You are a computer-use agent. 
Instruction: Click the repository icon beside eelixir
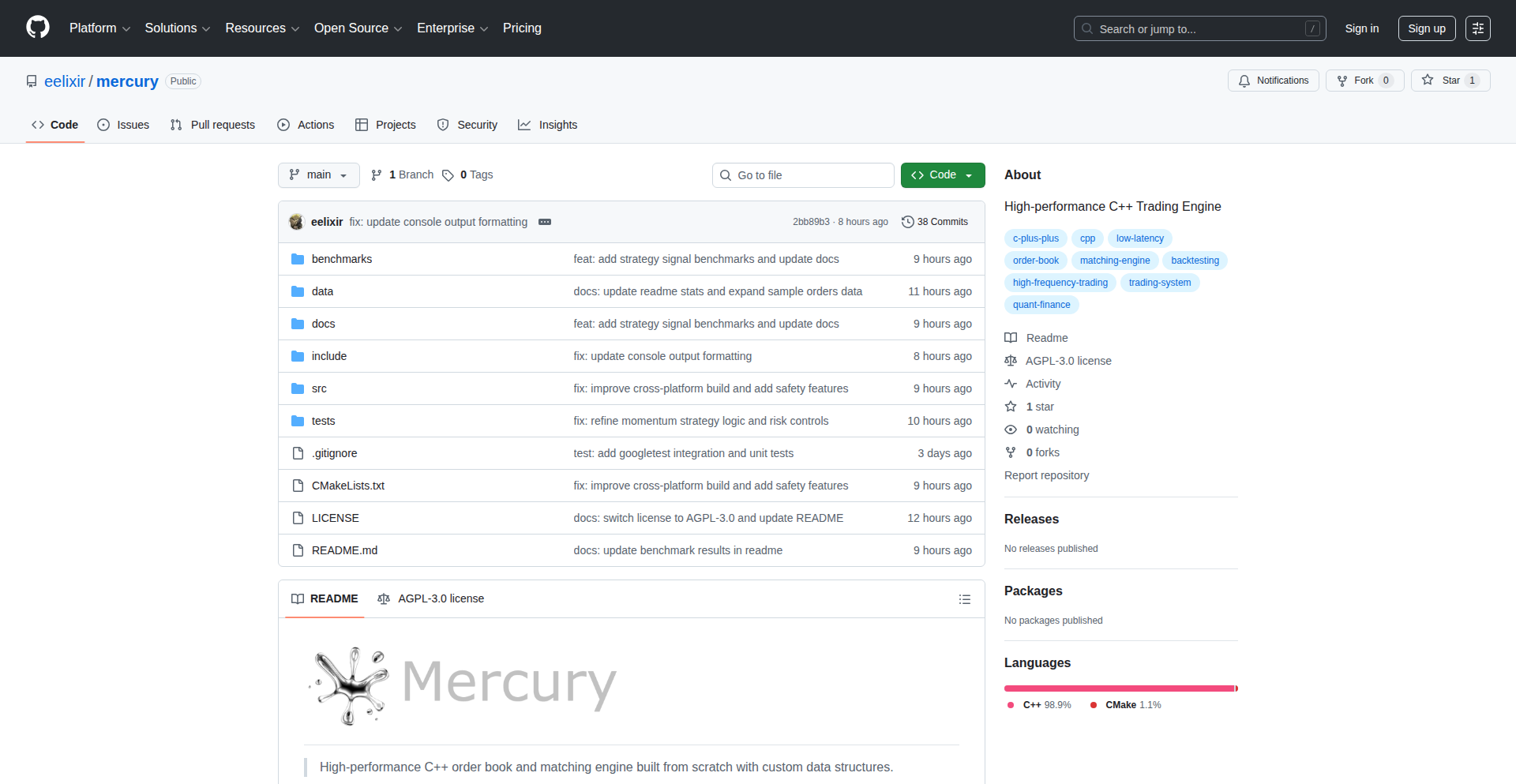32,81
